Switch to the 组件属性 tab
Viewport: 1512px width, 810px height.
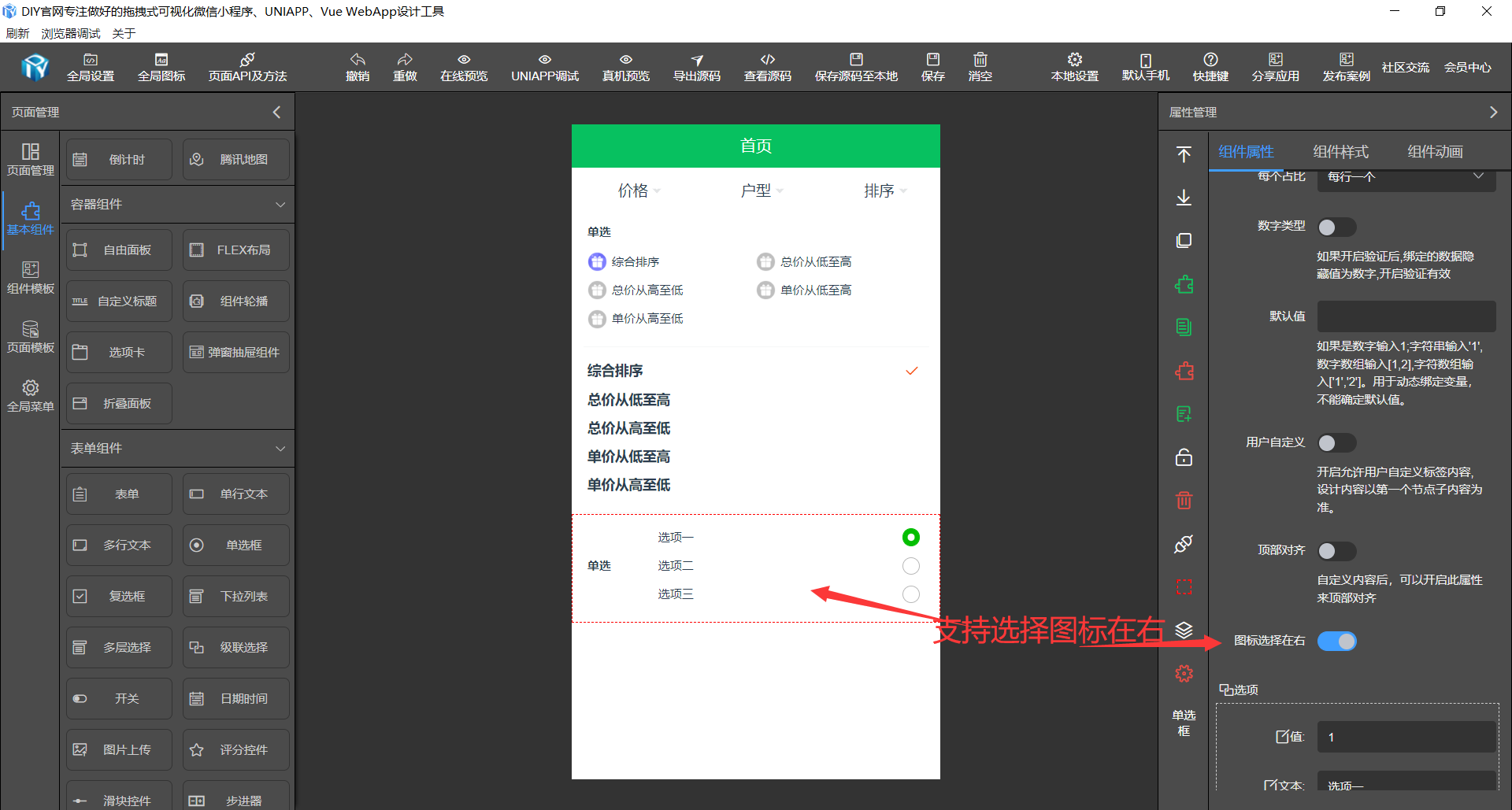(x=1246, y=152)
